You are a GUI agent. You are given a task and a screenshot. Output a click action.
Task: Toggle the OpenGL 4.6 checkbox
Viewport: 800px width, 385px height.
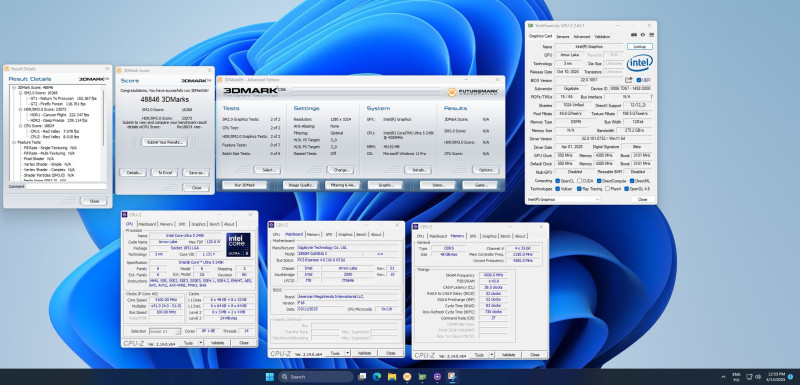[626, 189]
